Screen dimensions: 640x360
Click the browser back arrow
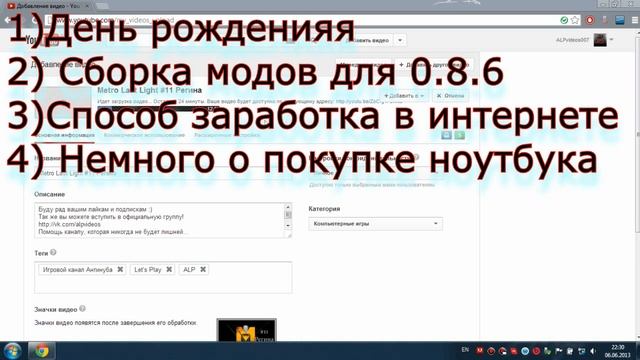click(x=7, y=20)
